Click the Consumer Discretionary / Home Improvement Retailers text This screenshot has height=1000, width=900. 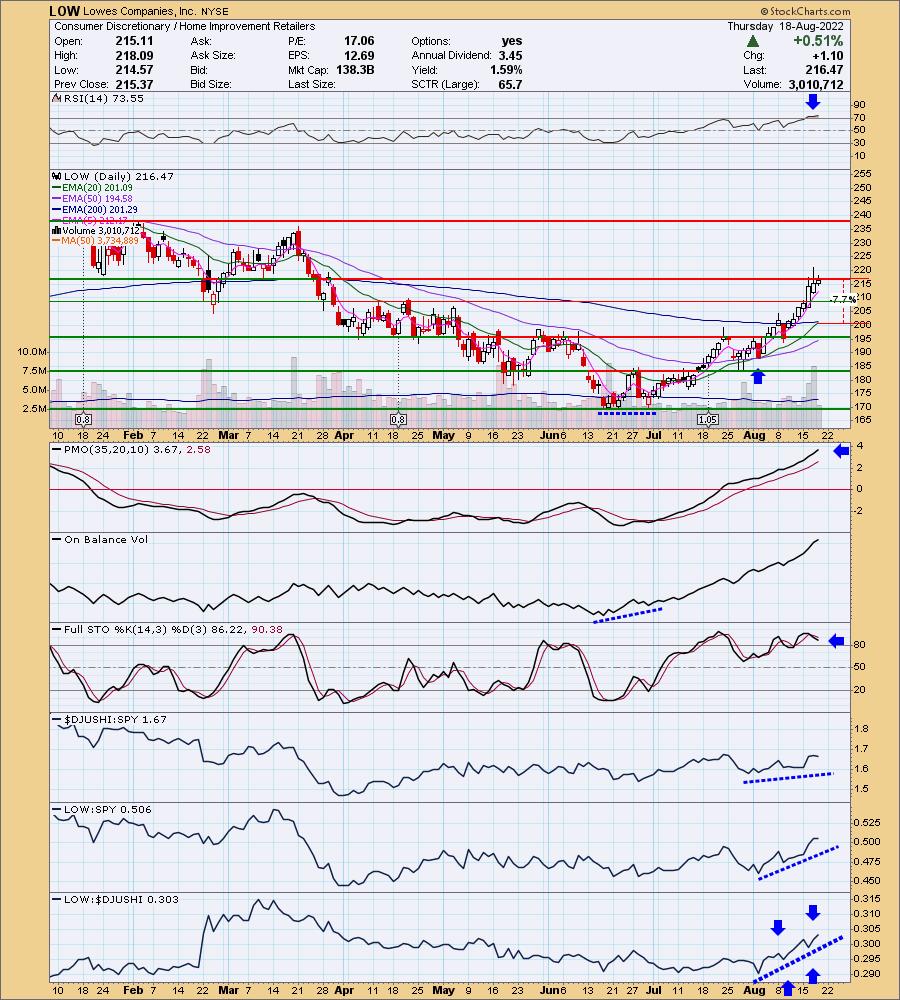184,26
